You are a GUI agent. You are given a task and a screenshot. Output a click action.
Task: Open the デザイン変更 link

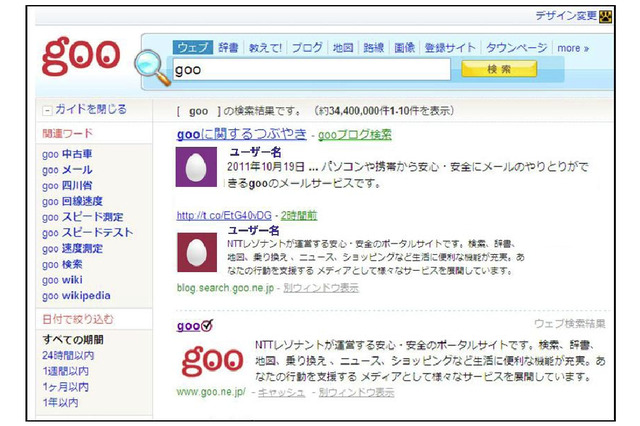(x=566, y=16)
